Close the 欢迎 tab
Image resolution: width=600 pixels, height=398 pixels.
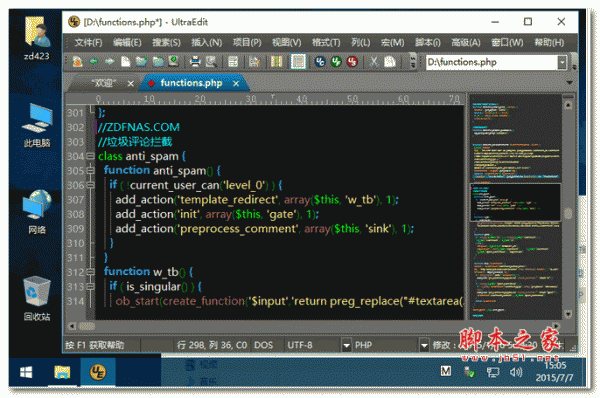(x=130, y=83)
